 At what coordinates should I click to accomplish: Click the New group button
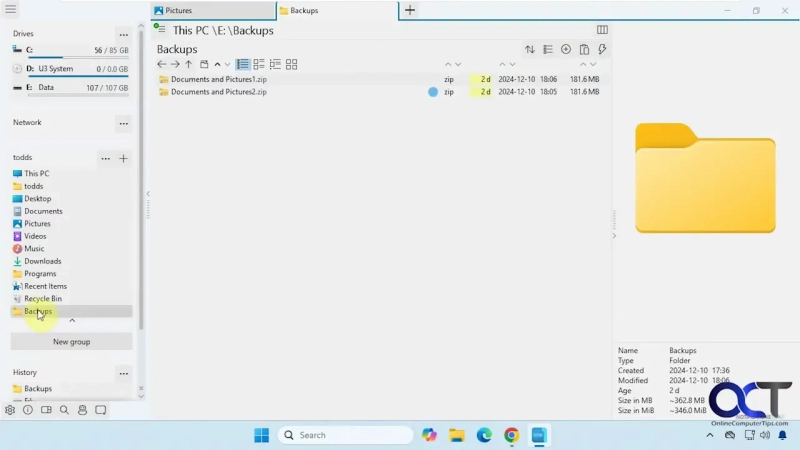pyautogui.click(x=71, y=341)
